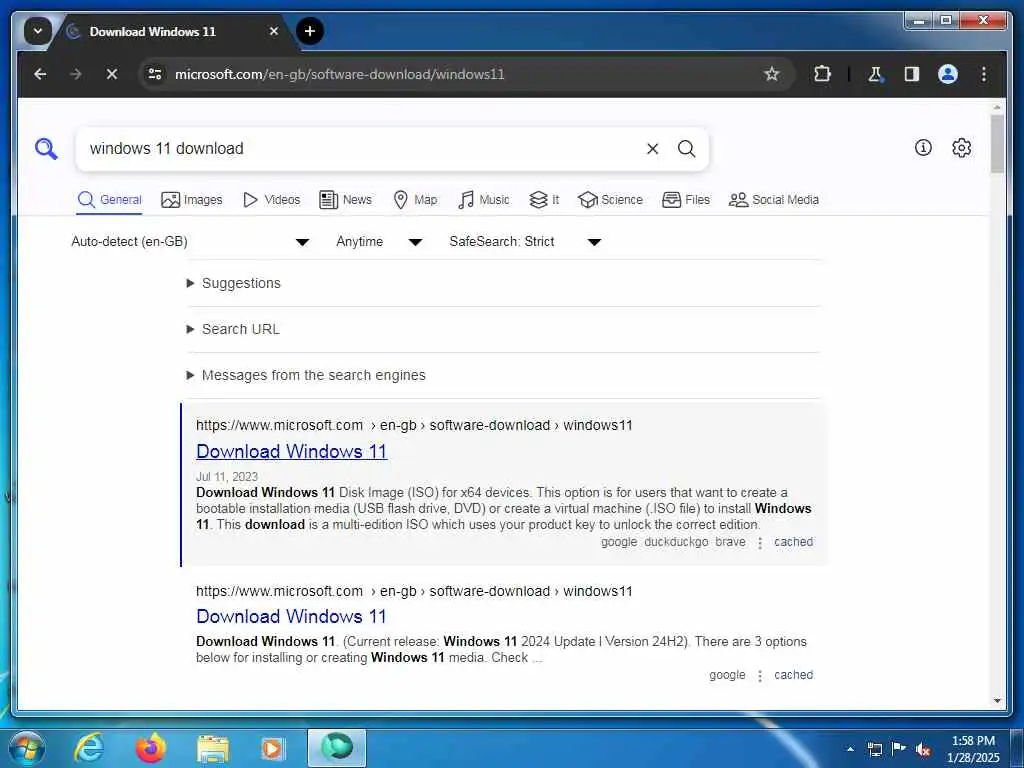Close the Download Windows 11 tab
1024x768 pixels.
point(274,31)
